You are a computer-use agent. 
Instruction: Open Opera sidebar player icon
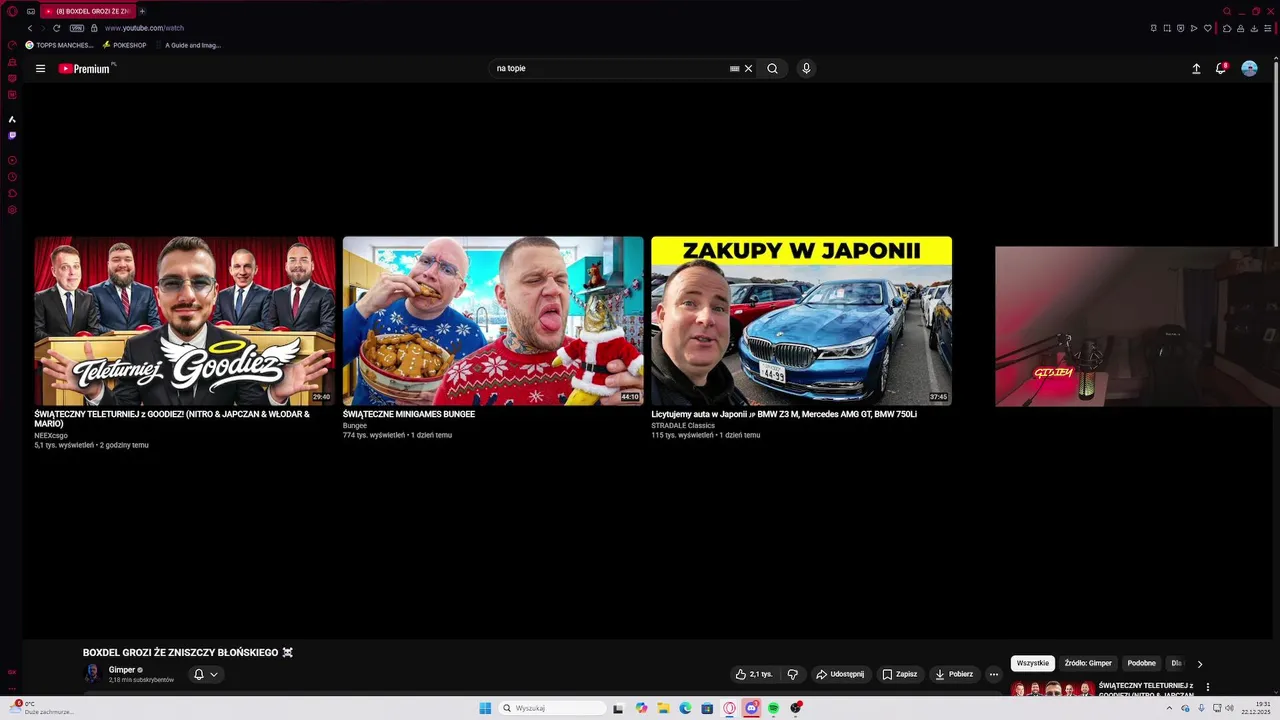pyautogui.click(x=12, y=160)
